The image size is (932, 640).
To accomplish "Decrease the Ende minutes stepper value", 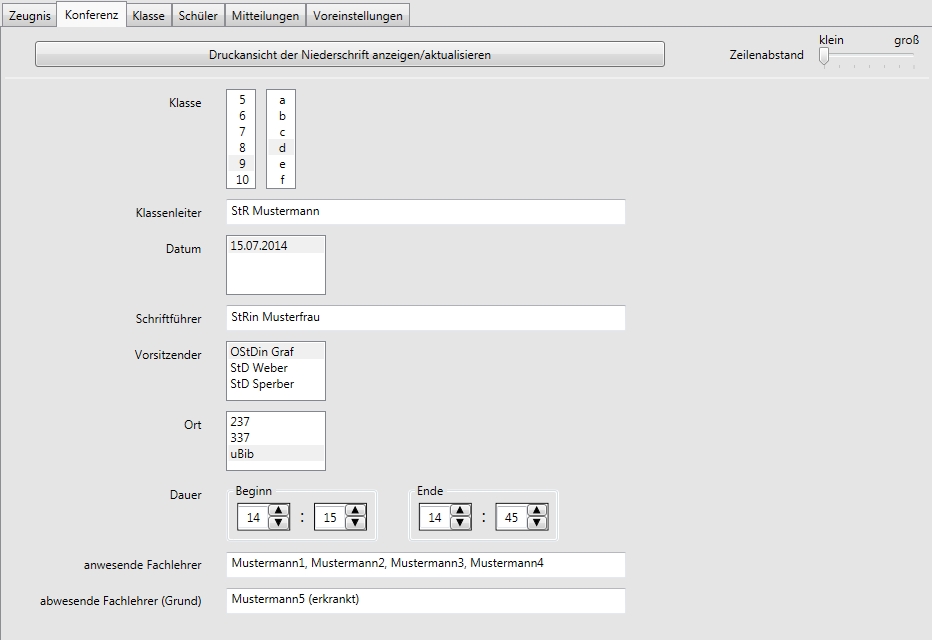I will pyautogui.click(x=537, y=523).
